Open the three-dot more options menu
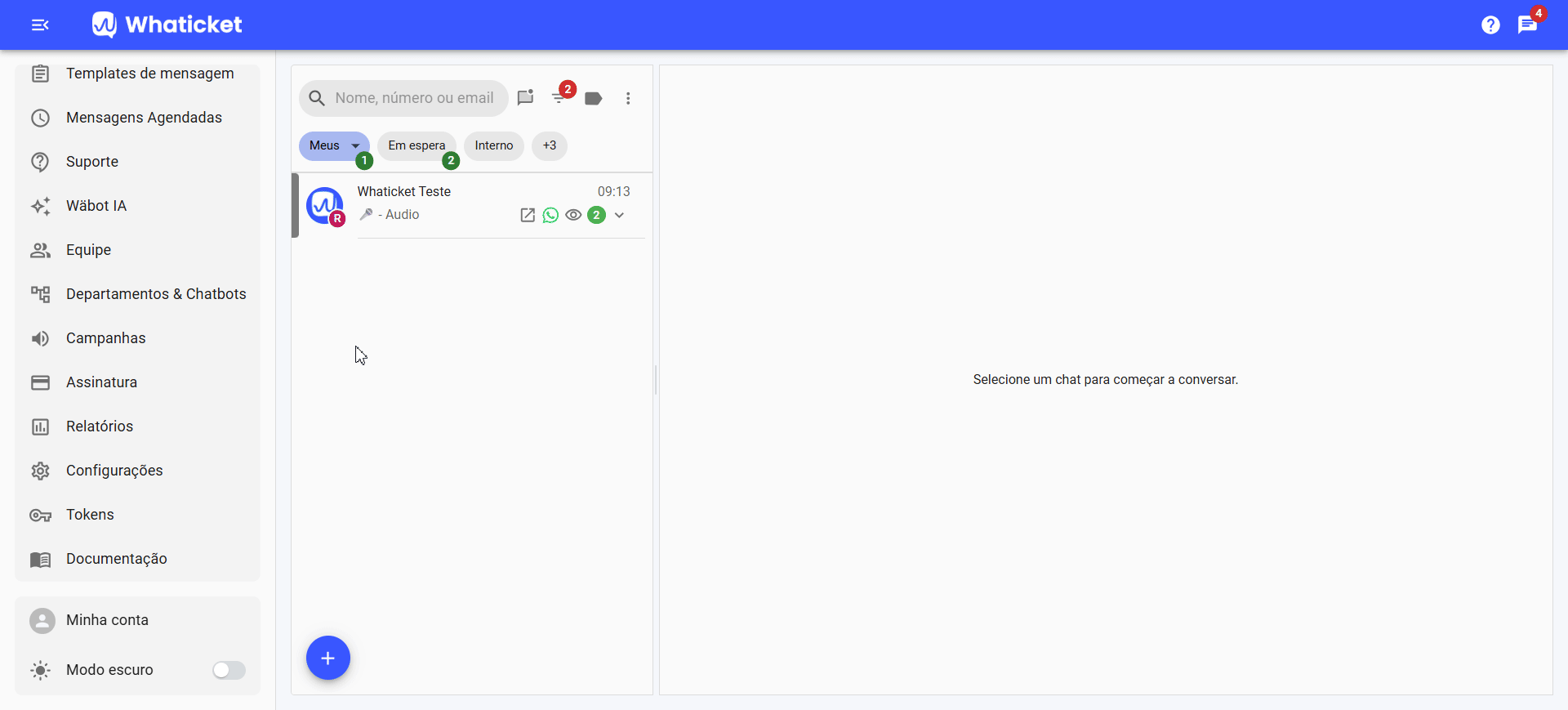Screen dimensions: 1568x710 click(628, 98)
